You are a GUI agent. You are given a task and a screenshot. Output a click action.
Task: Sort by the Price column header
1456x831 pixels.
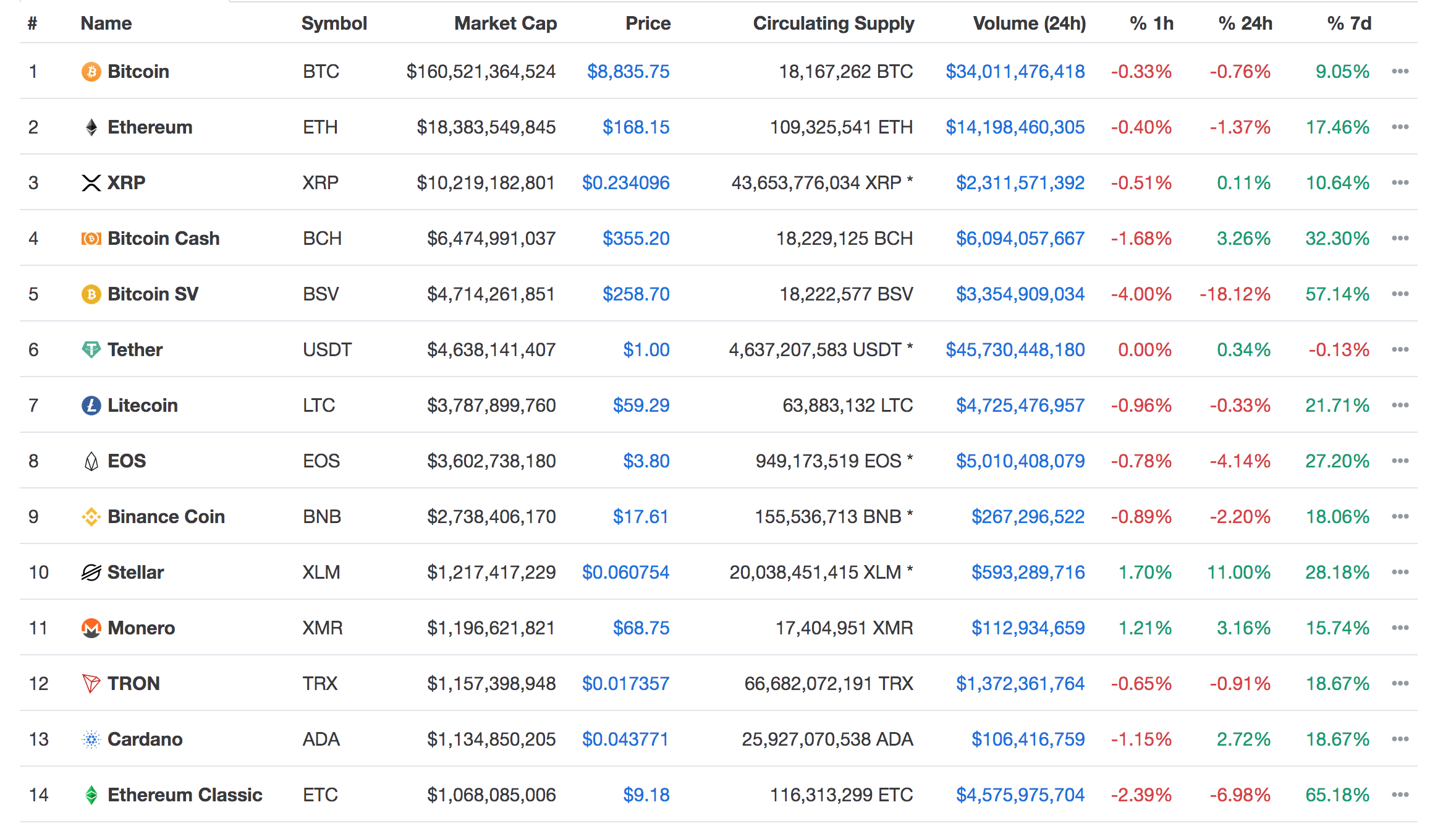[x=648, y=23]
